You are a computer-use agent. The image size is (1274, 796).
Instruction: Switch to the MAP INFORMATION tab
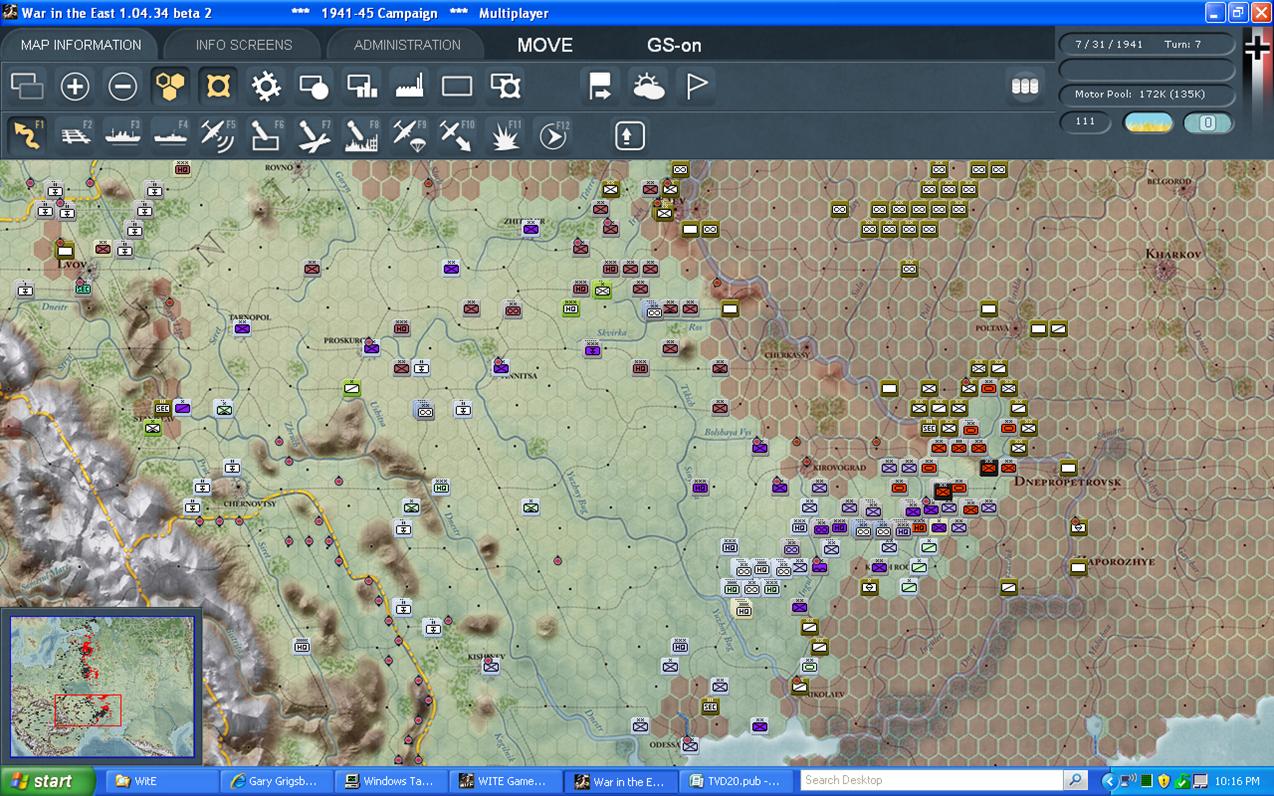pos(81,45)
